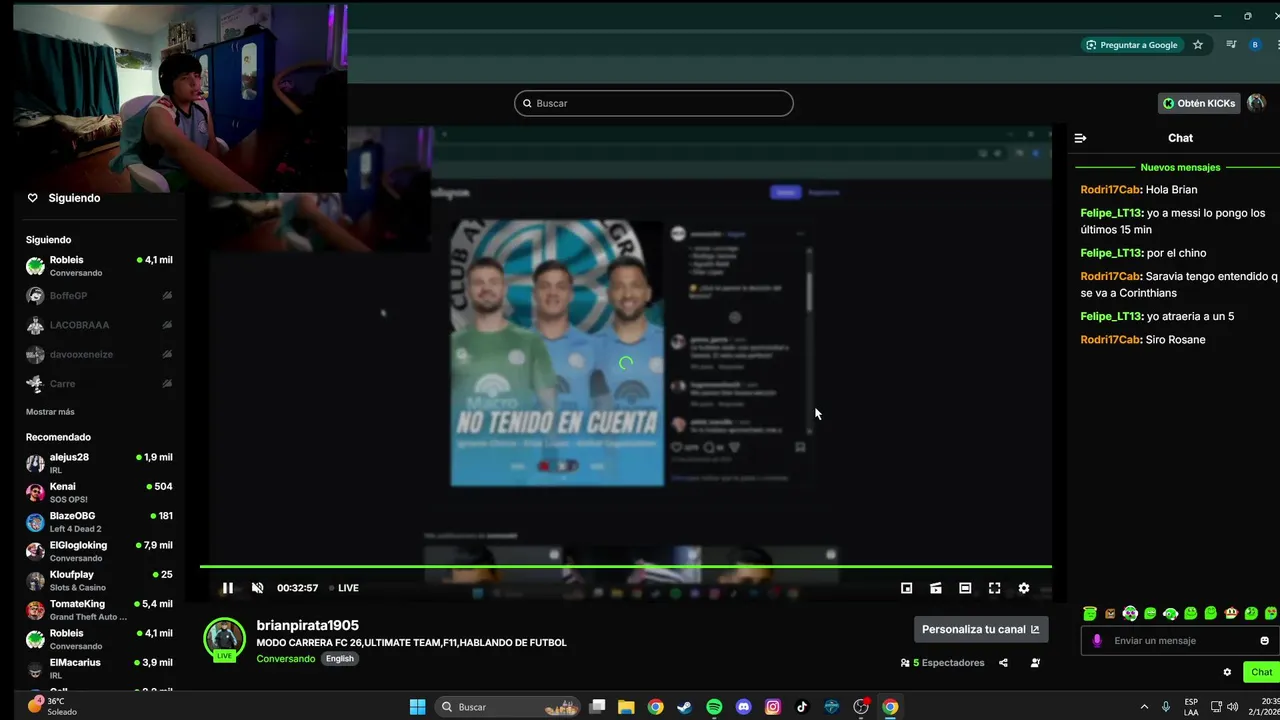
Task: Open offline BoffeGP channel
Action: pos(99,296)
